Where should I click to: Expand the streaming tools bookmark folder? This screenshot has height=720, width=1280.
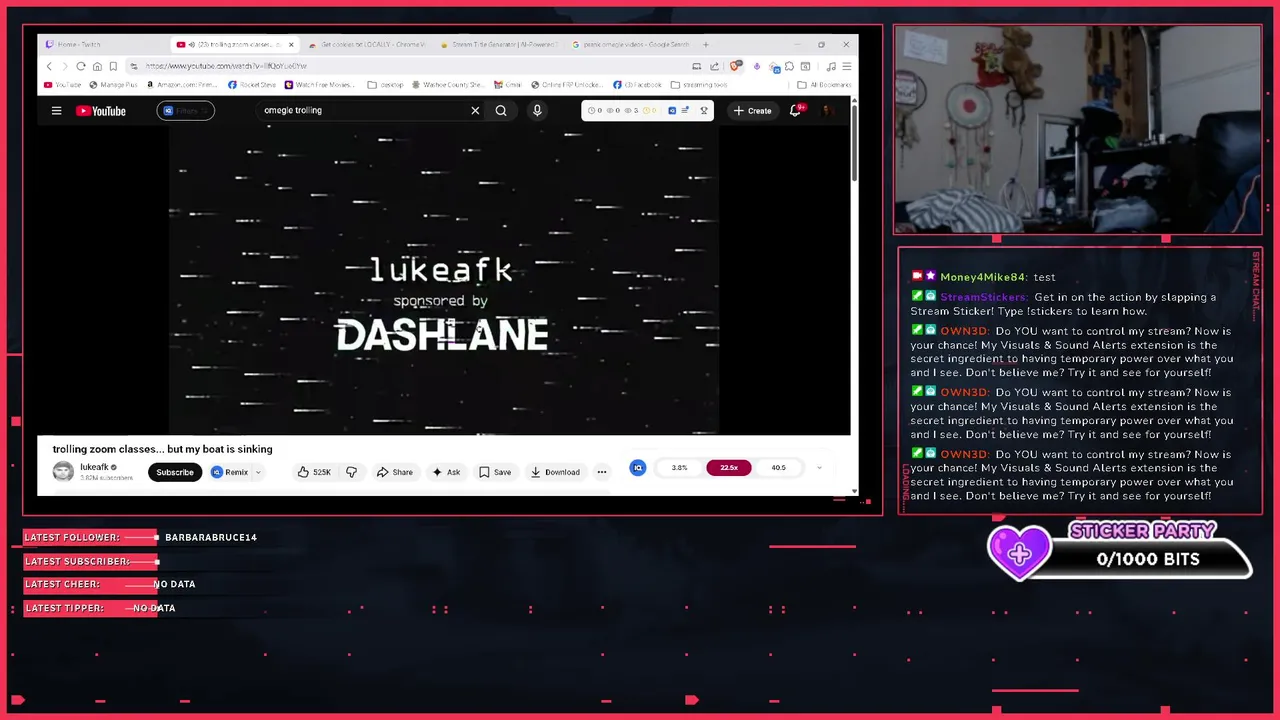click(x=698, y=85)
